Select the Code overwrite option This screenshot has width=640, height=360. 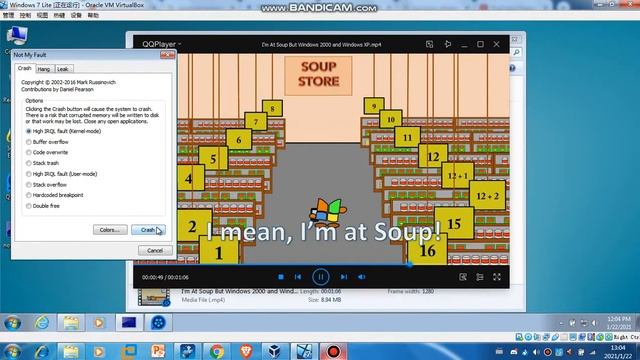47,152
